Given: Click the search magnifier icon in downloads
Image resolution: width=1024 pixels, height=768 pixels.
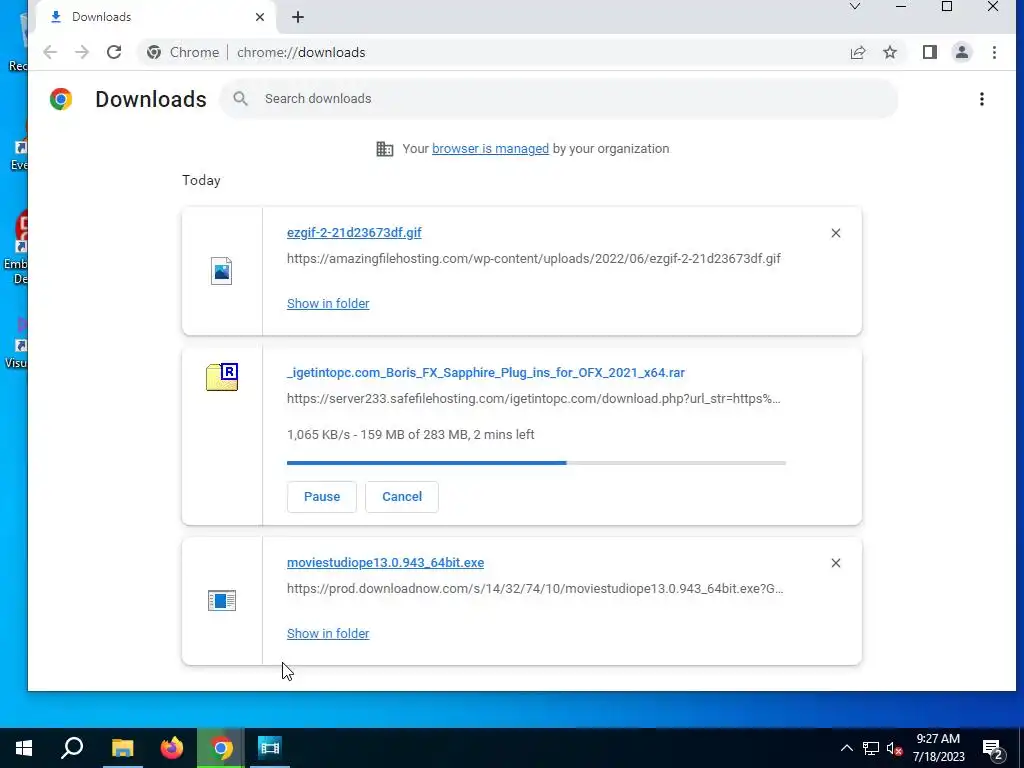Looking at the screenshot, I should pos(240,99).
